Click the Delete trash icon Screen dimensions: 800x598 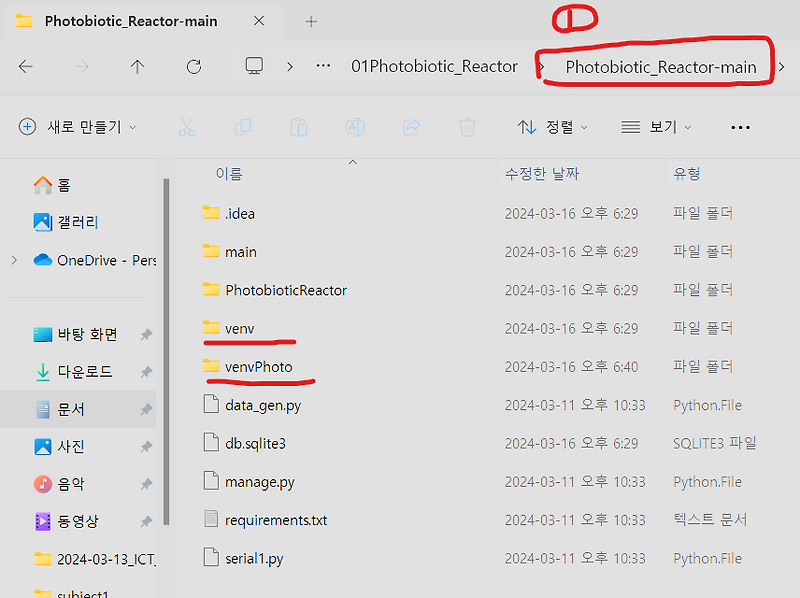pos(467,127)
